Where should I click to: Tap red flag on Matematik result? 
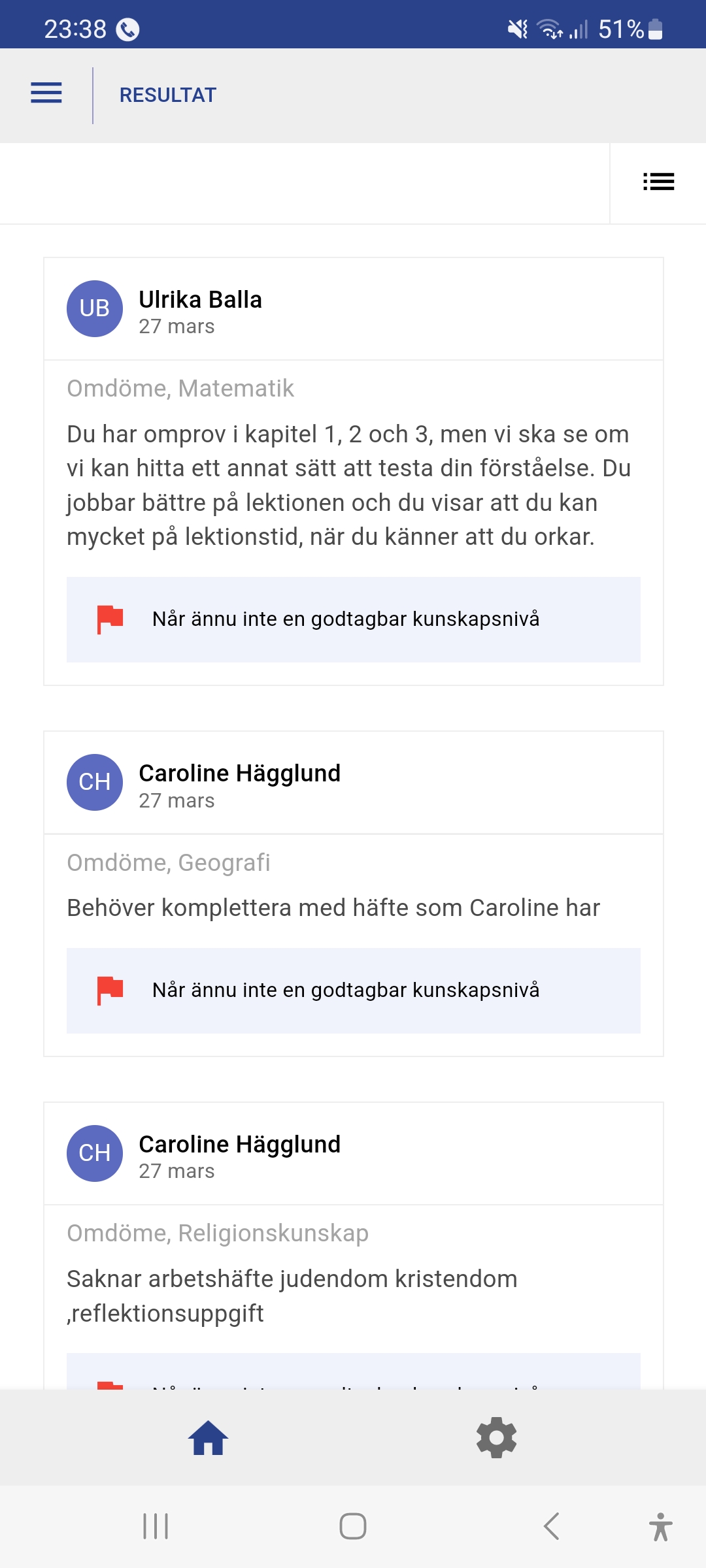pyautogui.click(x=110, y=619)
